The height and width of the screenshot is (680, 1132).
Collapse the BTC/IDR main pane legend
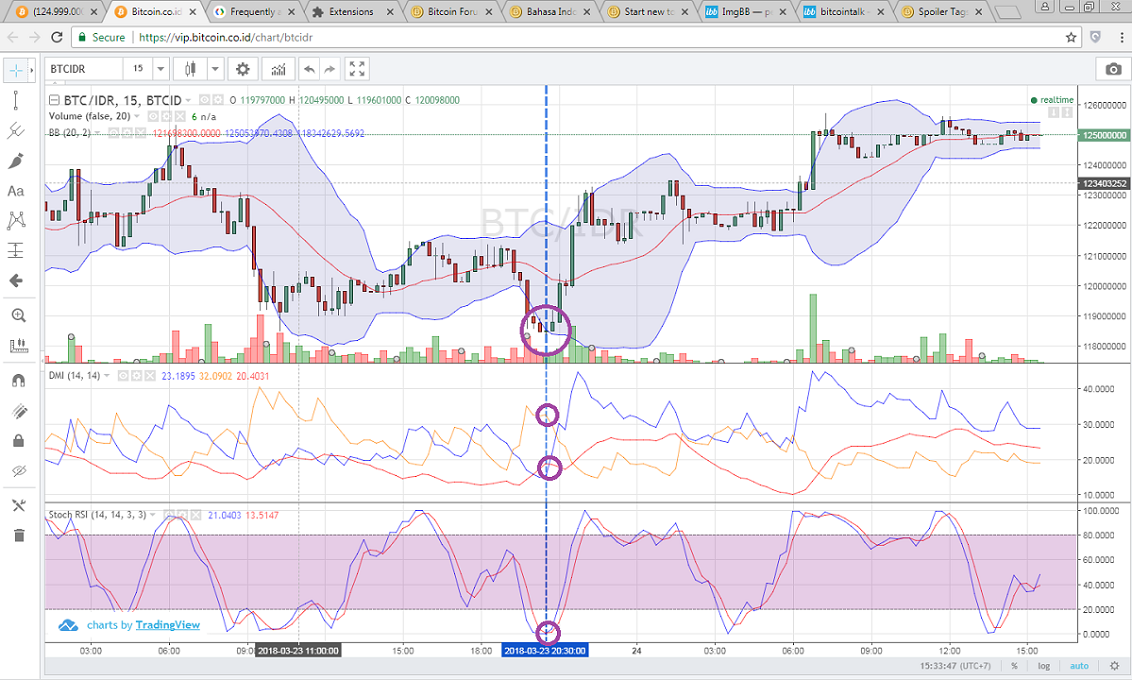[54, 100]
